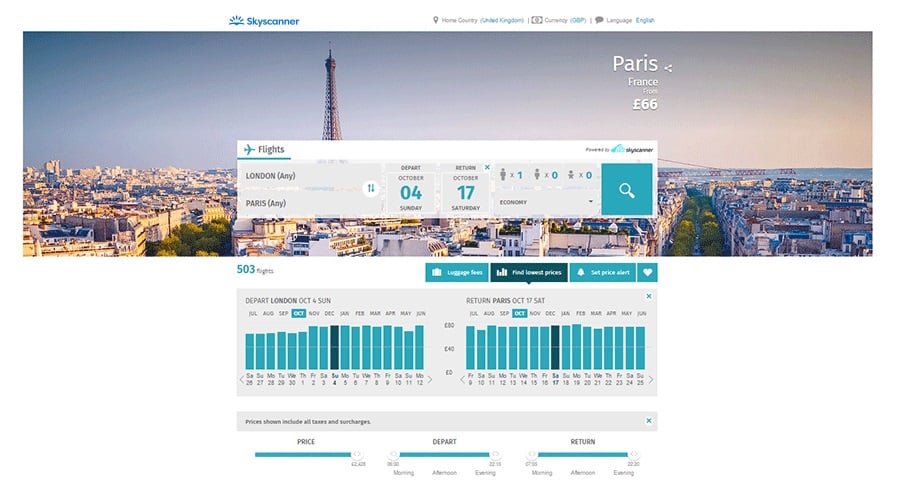Image resolution: width=900 pixels, height=501 pixels.
Task: Click the Skyscanner logo in header
Action: tap(264, 20)
